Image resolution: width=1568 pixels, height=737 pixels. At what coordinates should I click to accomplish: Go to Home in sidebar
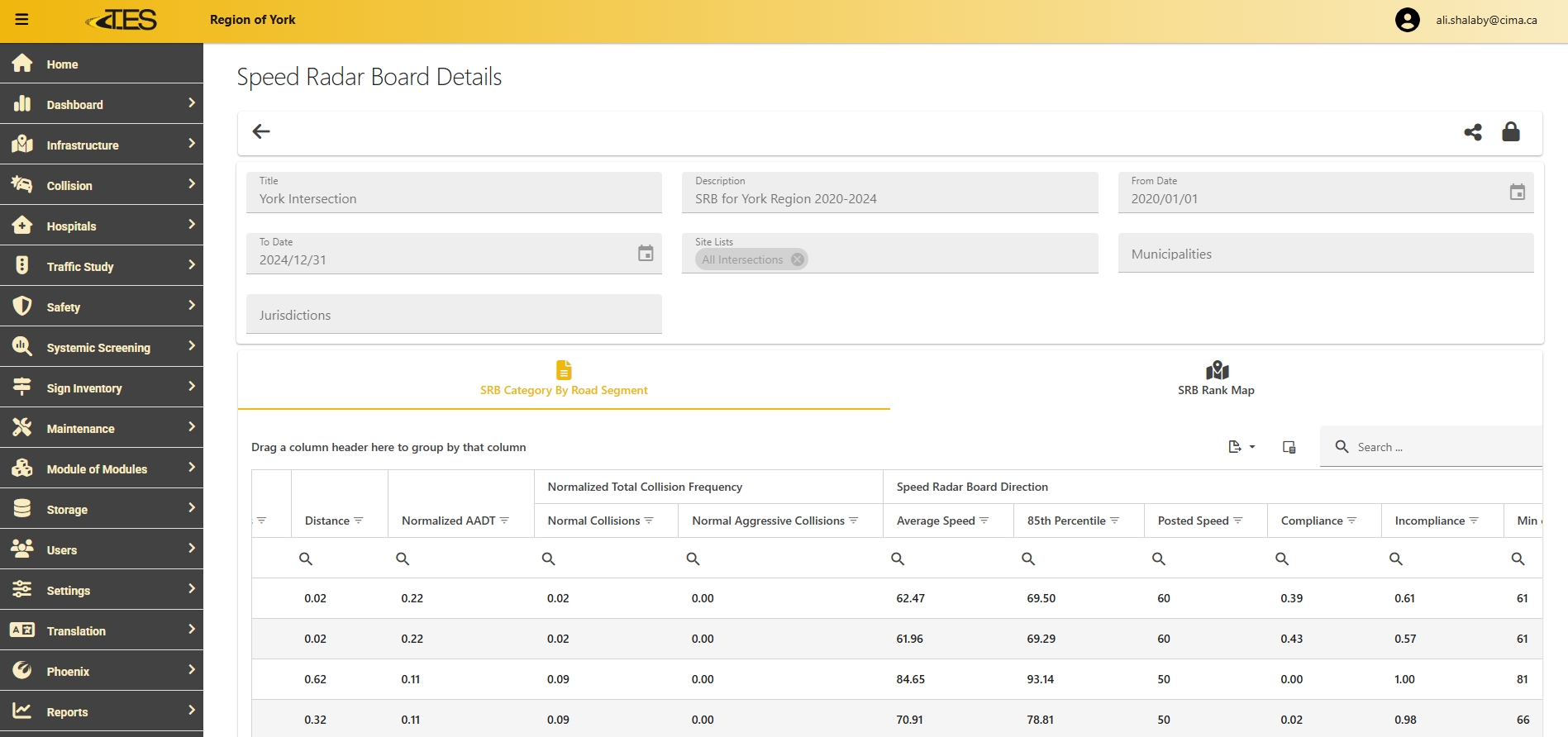pyautogui.click(x=63, y=64)
